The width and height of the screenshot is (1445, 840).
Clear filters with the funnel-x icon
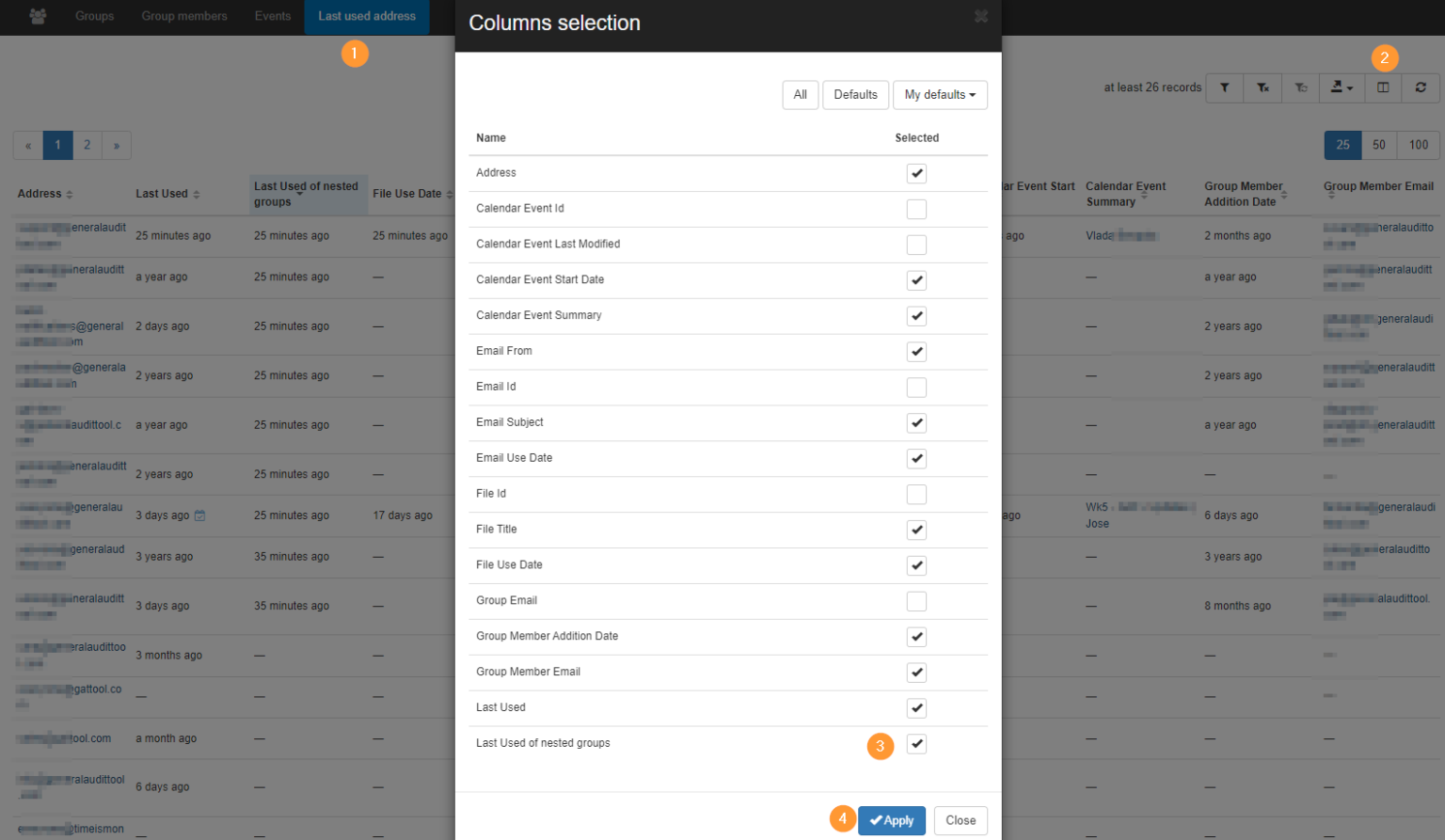tap(1262, 87)
